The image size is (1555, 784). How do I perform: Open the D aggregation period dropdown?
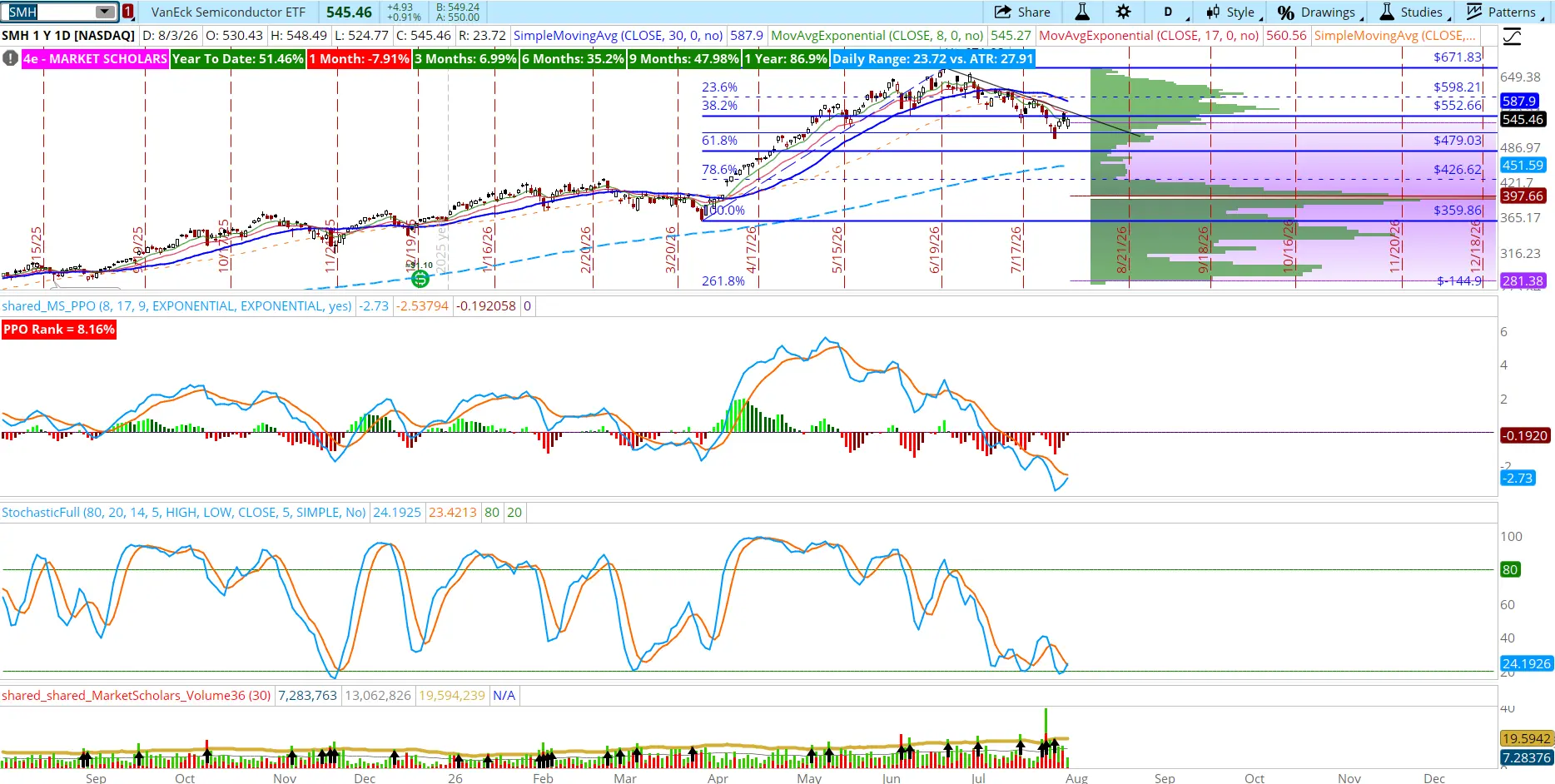point(1170,12)
